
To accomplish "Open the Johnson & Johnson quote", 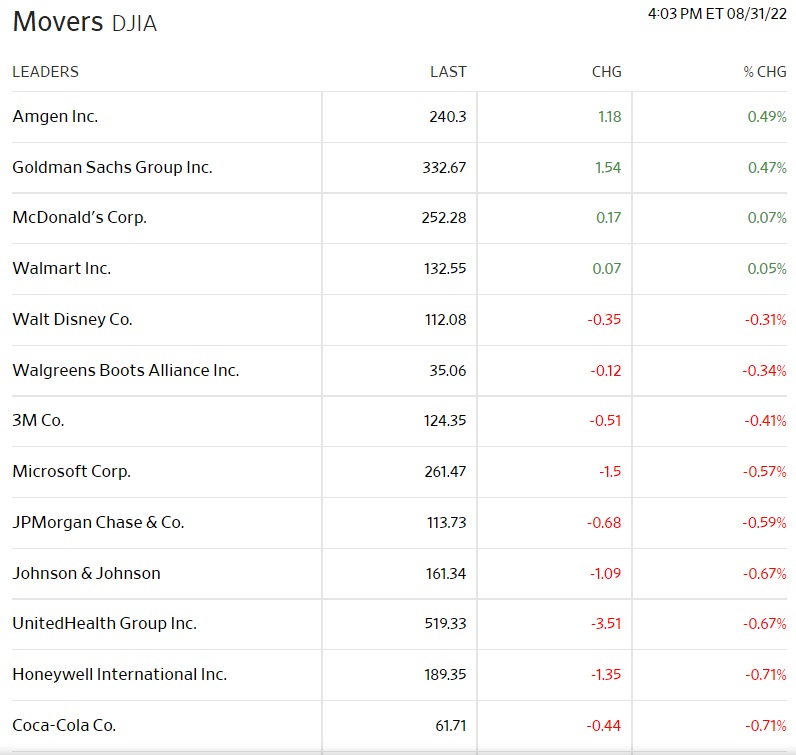I will point(86,573).
